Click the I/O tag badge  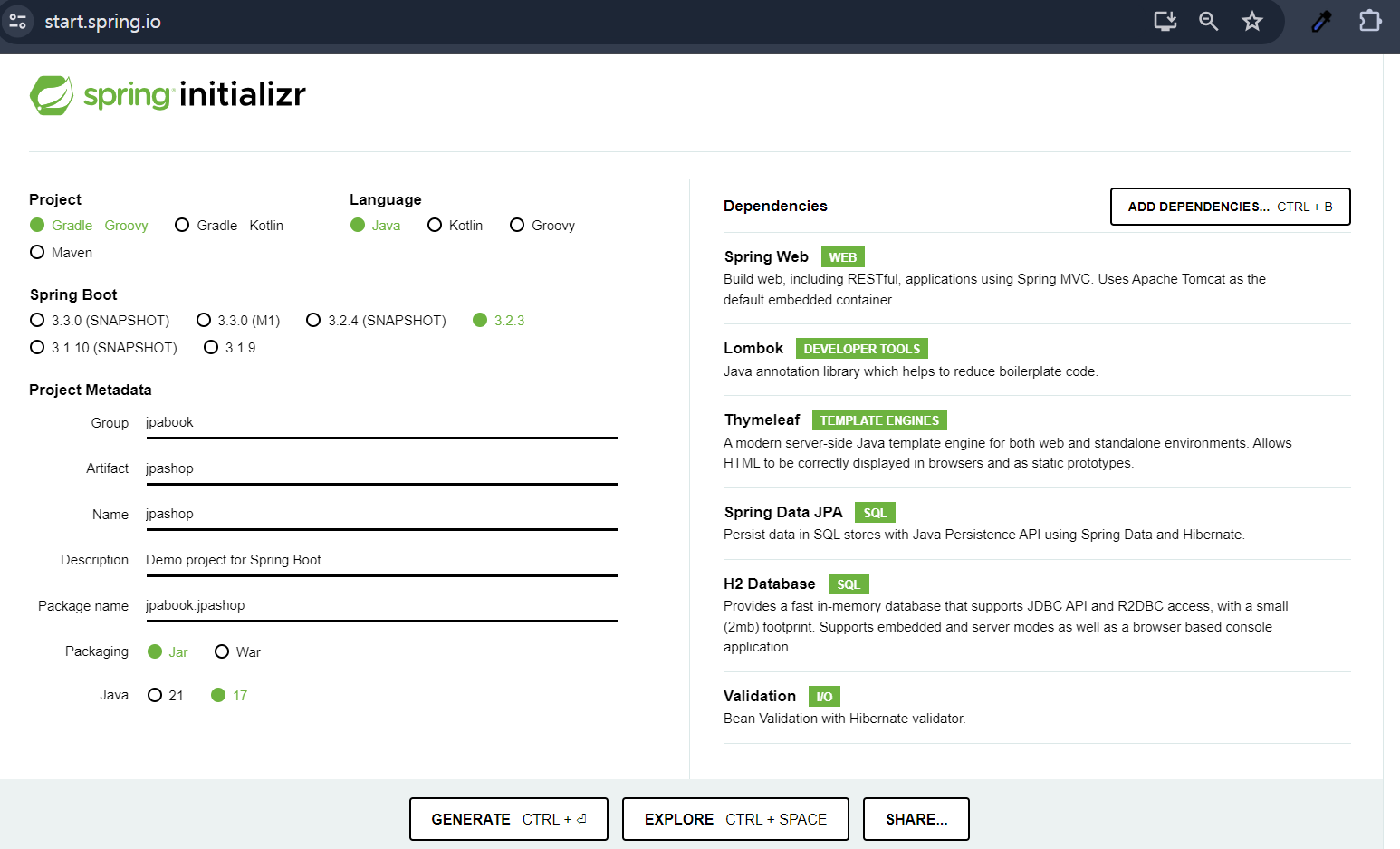[824, 697]
